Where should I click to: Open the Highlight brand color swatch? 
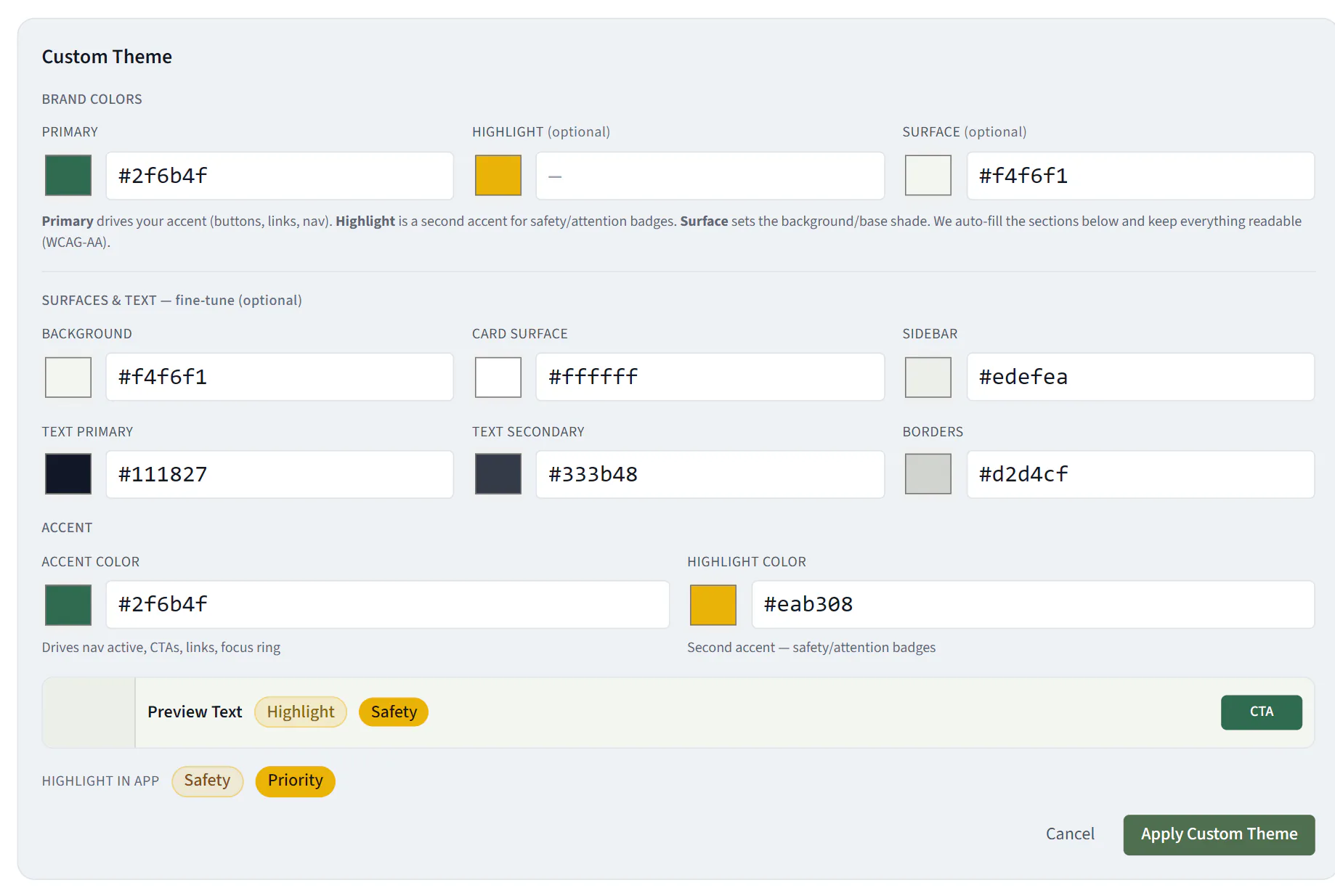[x=498, y=175]
